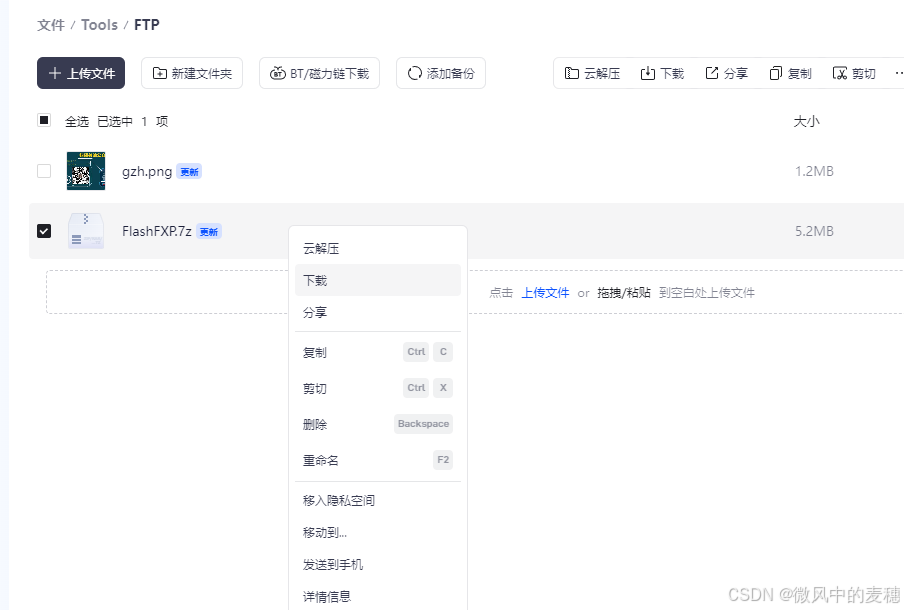Open BT/磁力链下载 magnet download feature

[319, 72]
